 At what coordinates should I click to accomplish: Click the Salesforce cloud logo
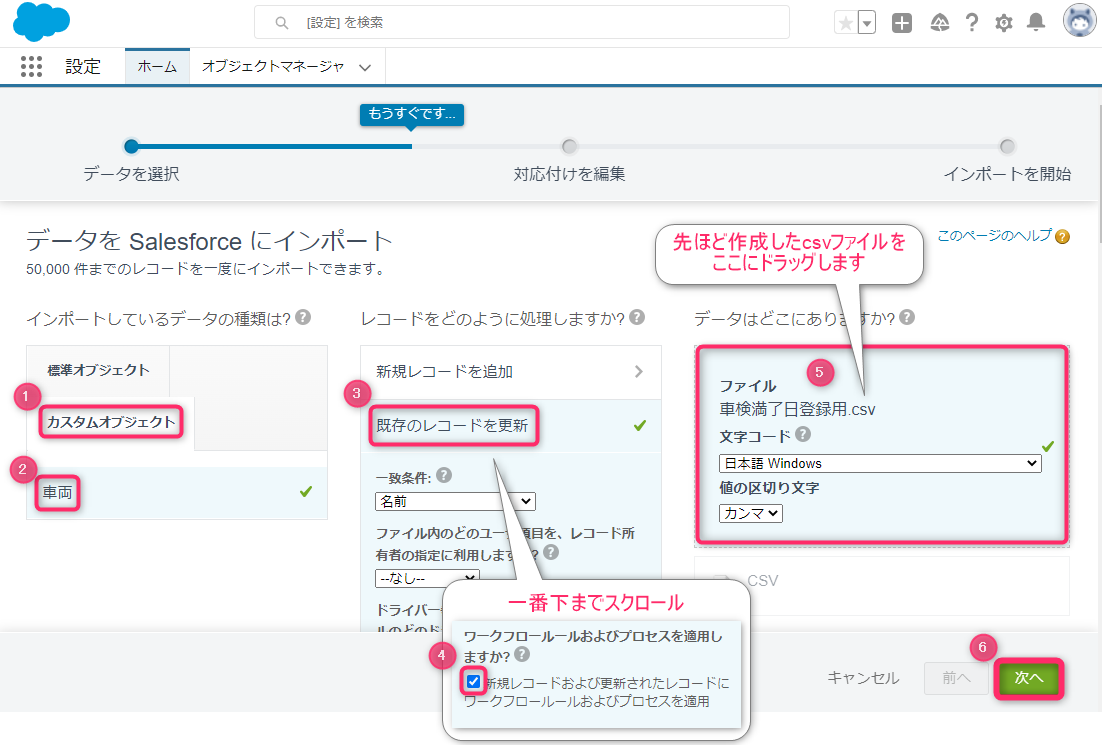[x=41, y=22]
